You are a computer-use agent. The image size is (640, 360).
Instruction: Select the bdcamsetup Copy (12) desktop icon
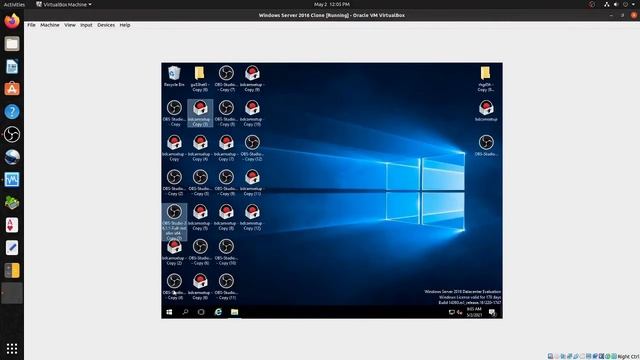[252, 217]
